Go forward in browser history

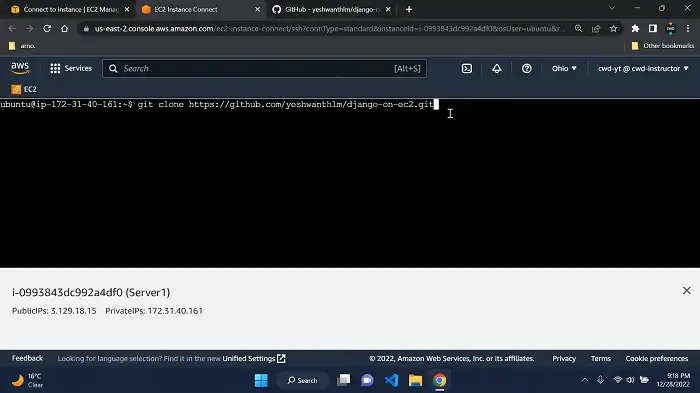29,29
